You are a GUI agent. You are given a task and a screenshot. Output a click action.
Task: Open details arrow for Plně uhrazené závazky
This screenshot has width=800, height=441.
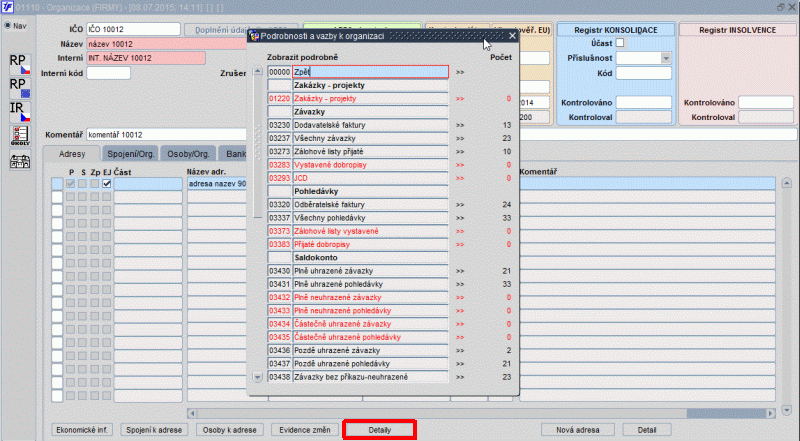460,271
